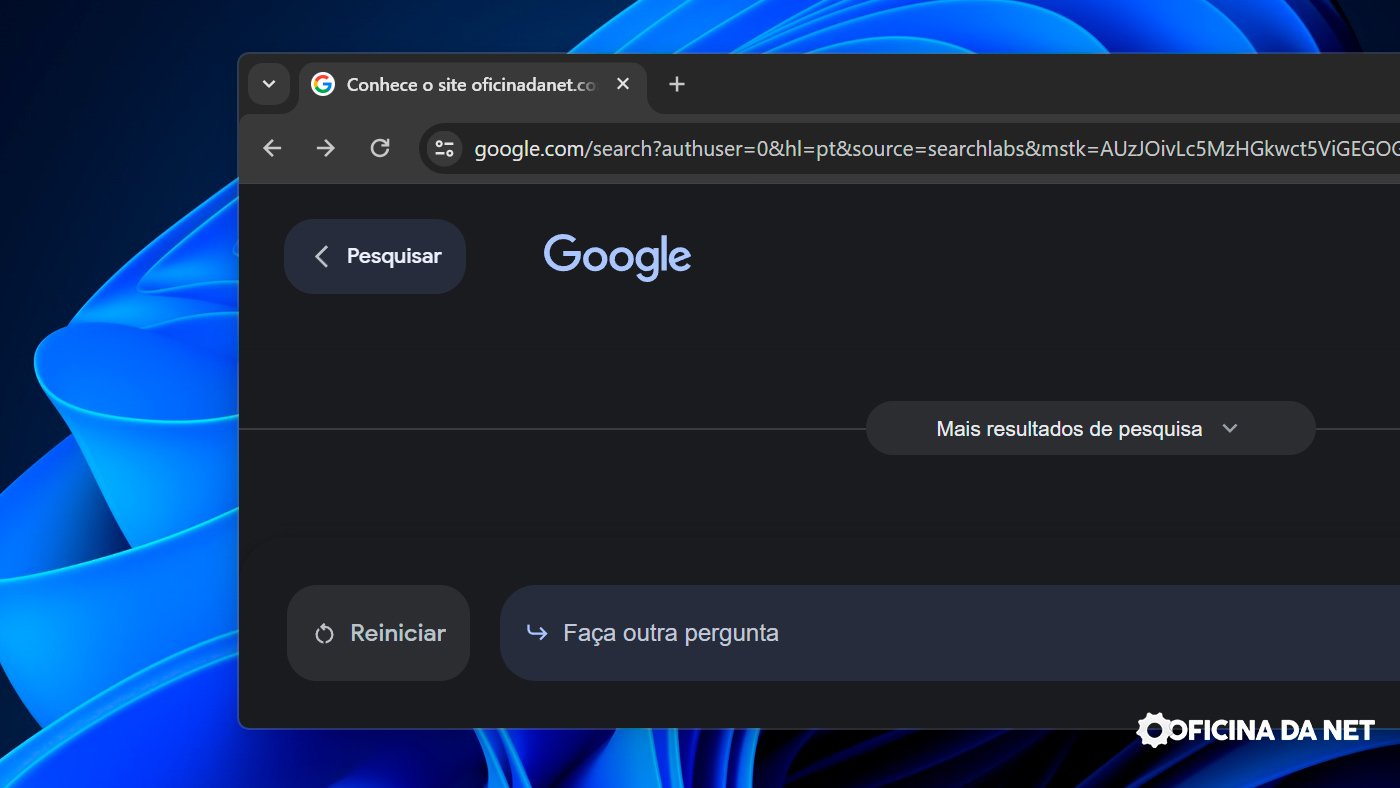This screenshot has width=1400, height=788.
Task: Click the follow-up arrow icon in question box
Action: click(x=537, y=633)
